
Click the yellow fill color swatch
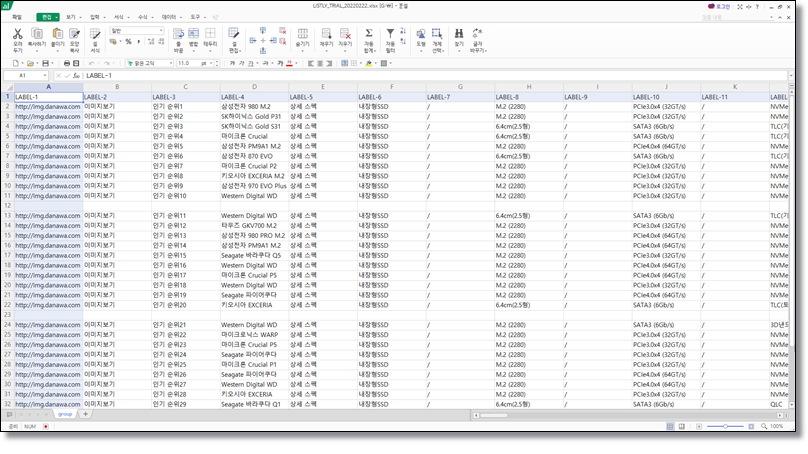coord(369,63)
